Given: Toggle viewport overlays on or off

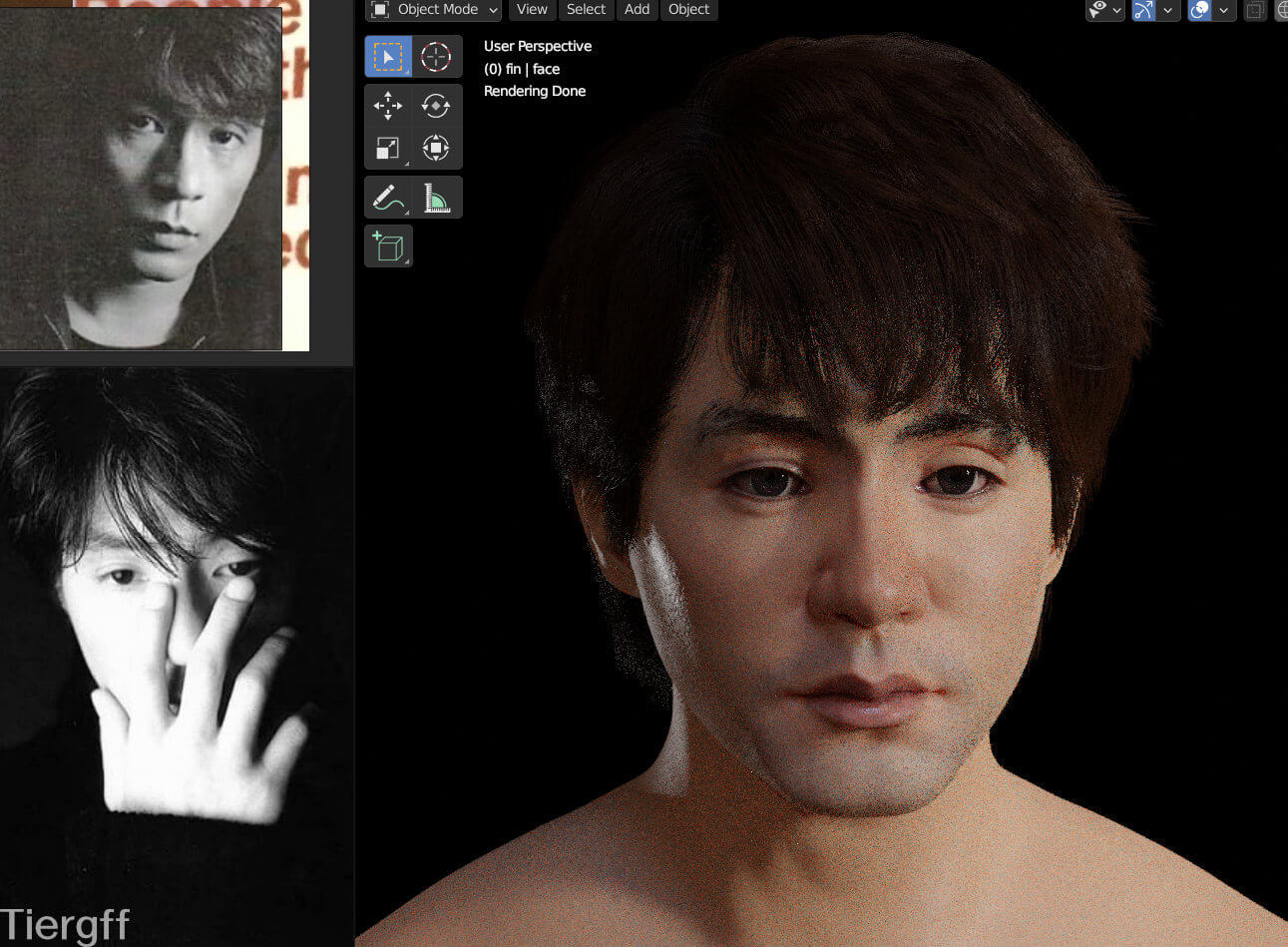Looking at the screenshot, I should (x=1200, y=10).
